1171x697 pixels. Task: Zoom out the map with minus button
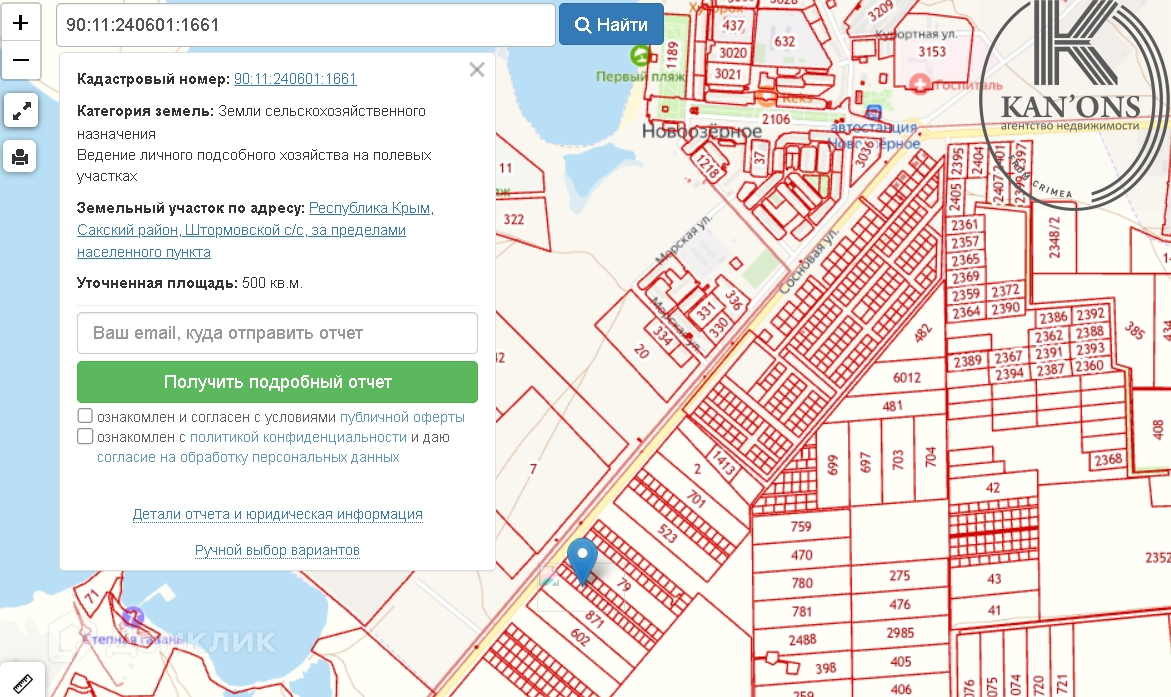tap(21, 61)
